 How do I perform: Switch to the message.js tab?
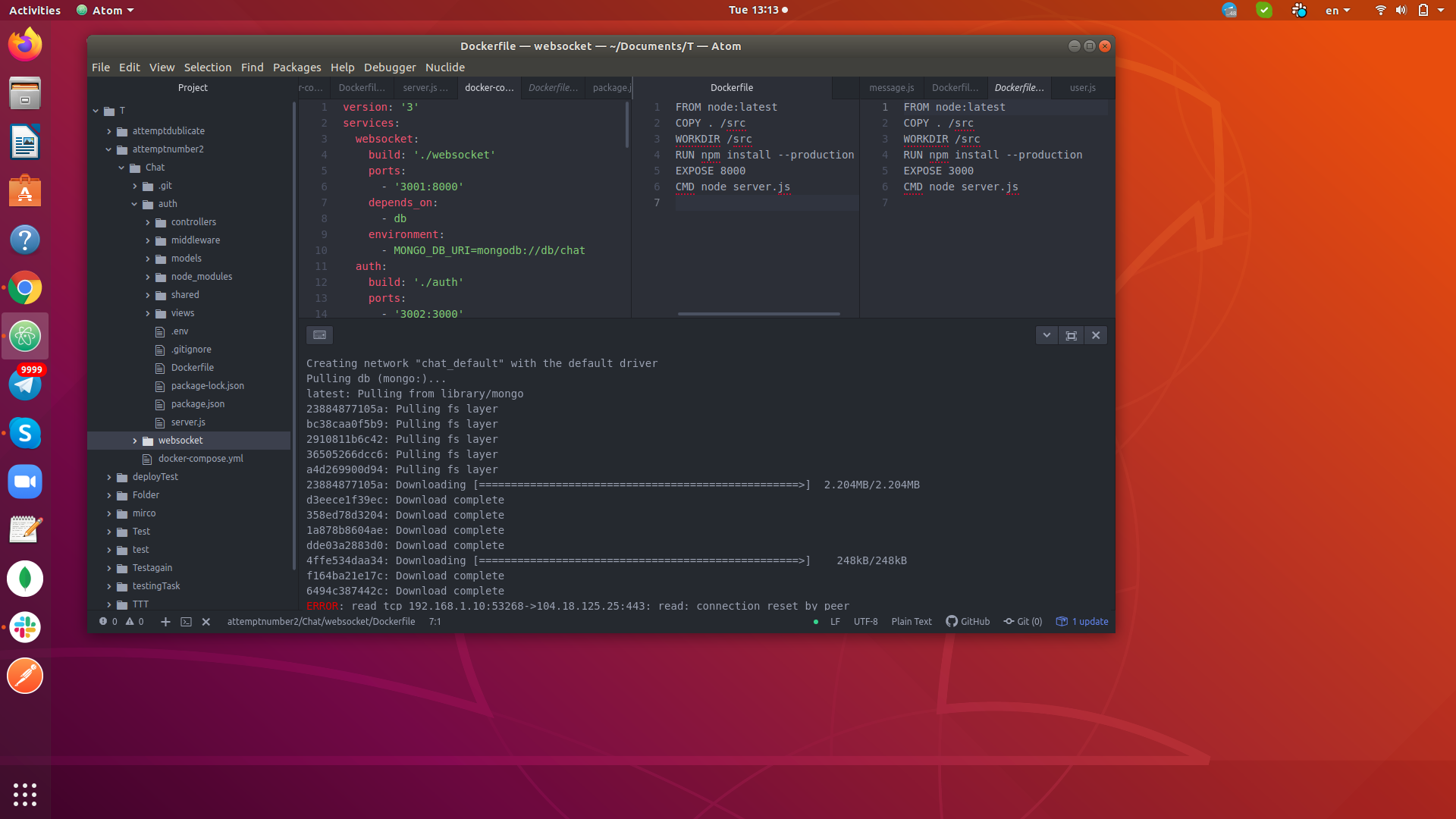pyautogui.click(x=892, y=88)
